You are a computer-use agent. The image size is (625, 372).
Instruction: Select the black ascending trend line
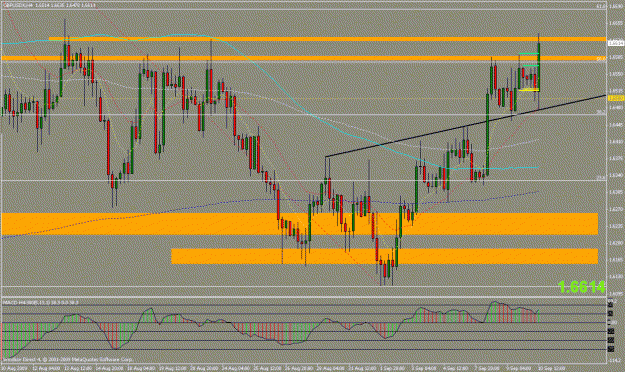click(x=465, y=126)
